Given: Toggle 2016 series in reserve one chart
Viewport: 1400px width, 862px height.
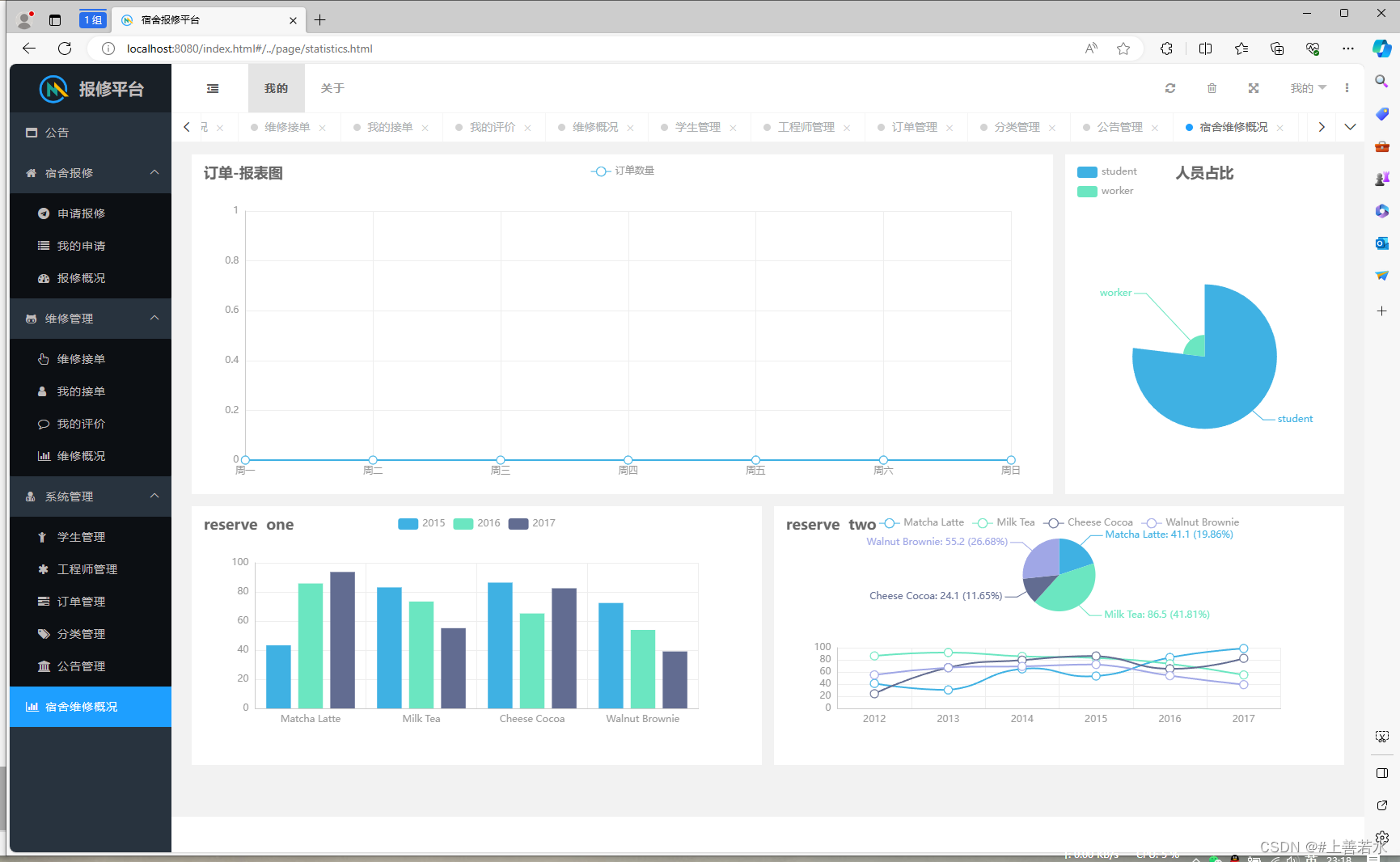Looking at the screenshot, I should pyautogui.click(x=477, y=523).
